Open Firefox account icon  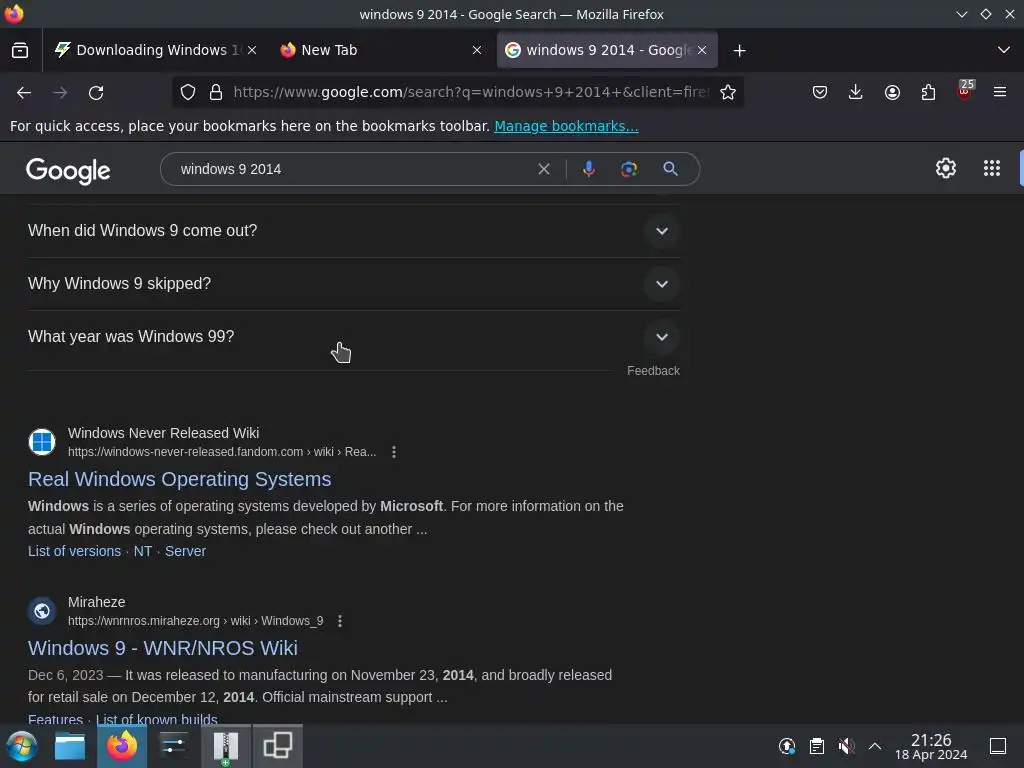click(x=892, y=92)
